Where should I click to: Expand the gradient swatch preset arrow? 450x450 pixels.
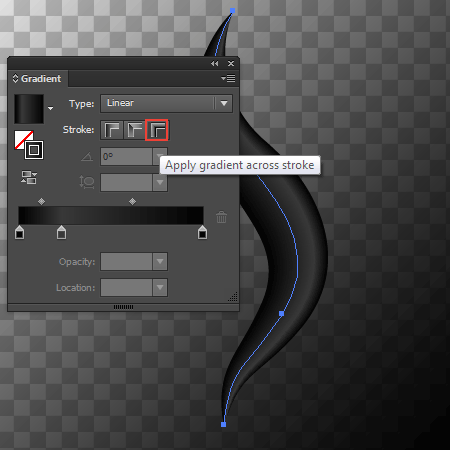tap(50, 108)
